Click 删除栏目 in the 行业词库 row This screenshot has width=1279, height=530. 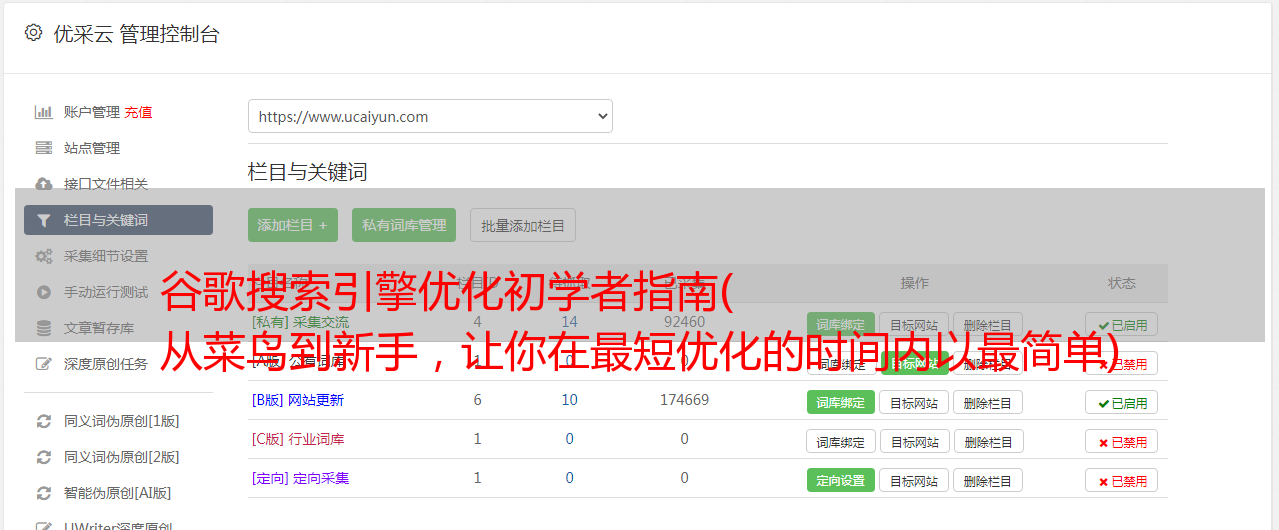(x=988, y=442)
